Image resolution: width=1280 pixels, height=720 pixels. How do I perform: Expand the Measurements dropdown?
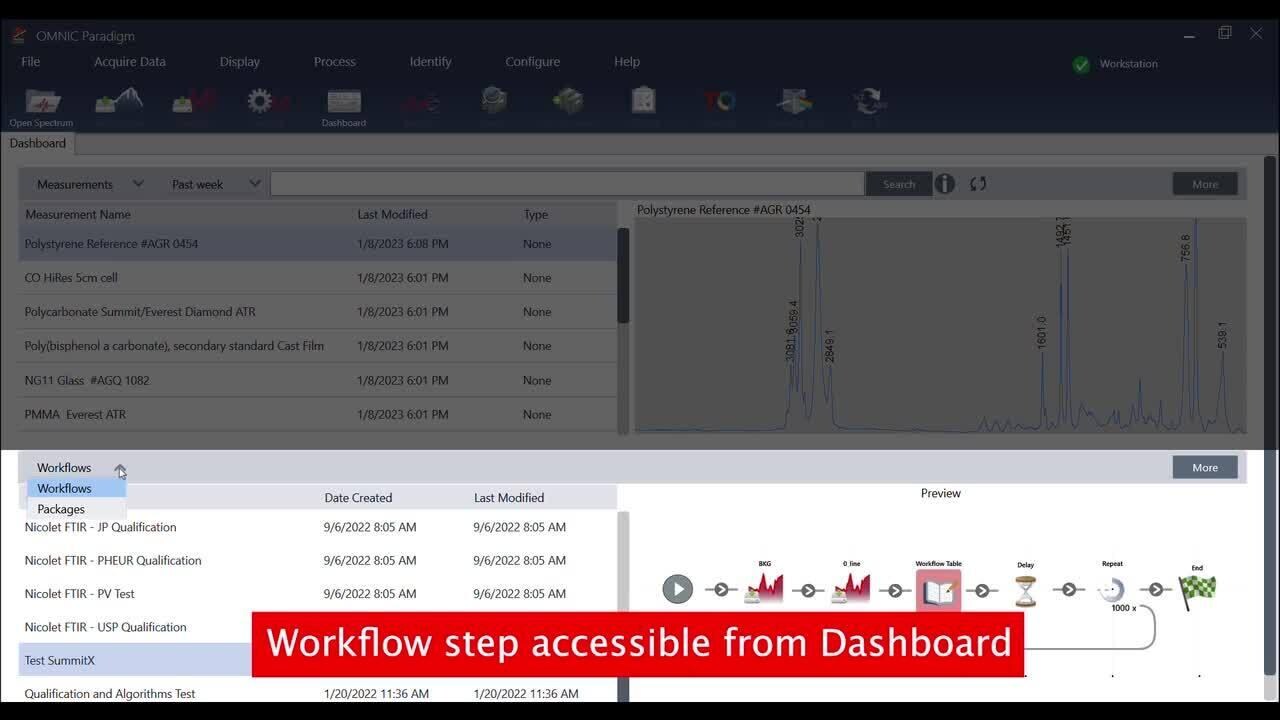[90, 184]
